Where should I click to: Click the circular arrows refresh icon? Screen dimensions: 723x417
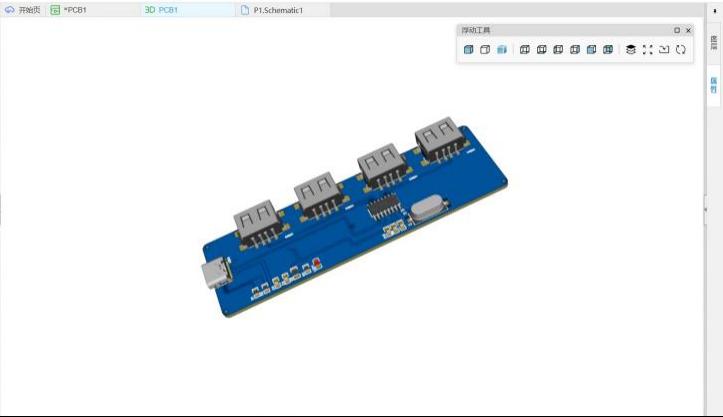681,50
